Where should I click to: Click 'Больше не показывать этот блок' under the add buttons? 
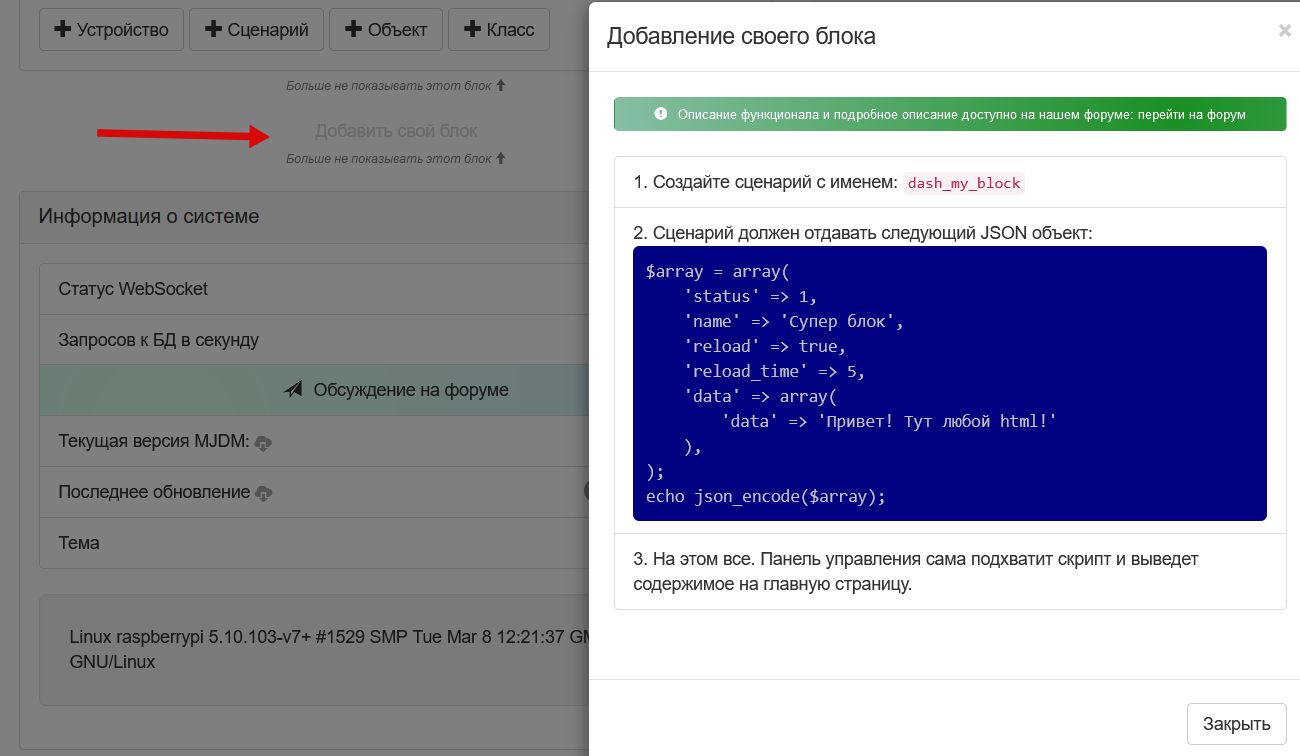(x=389, y=86)
